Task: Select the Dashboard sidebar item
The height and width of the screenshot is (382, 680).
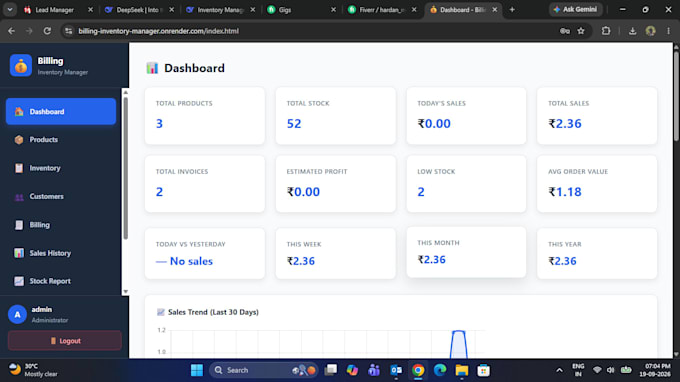Action: coord(61,111)
